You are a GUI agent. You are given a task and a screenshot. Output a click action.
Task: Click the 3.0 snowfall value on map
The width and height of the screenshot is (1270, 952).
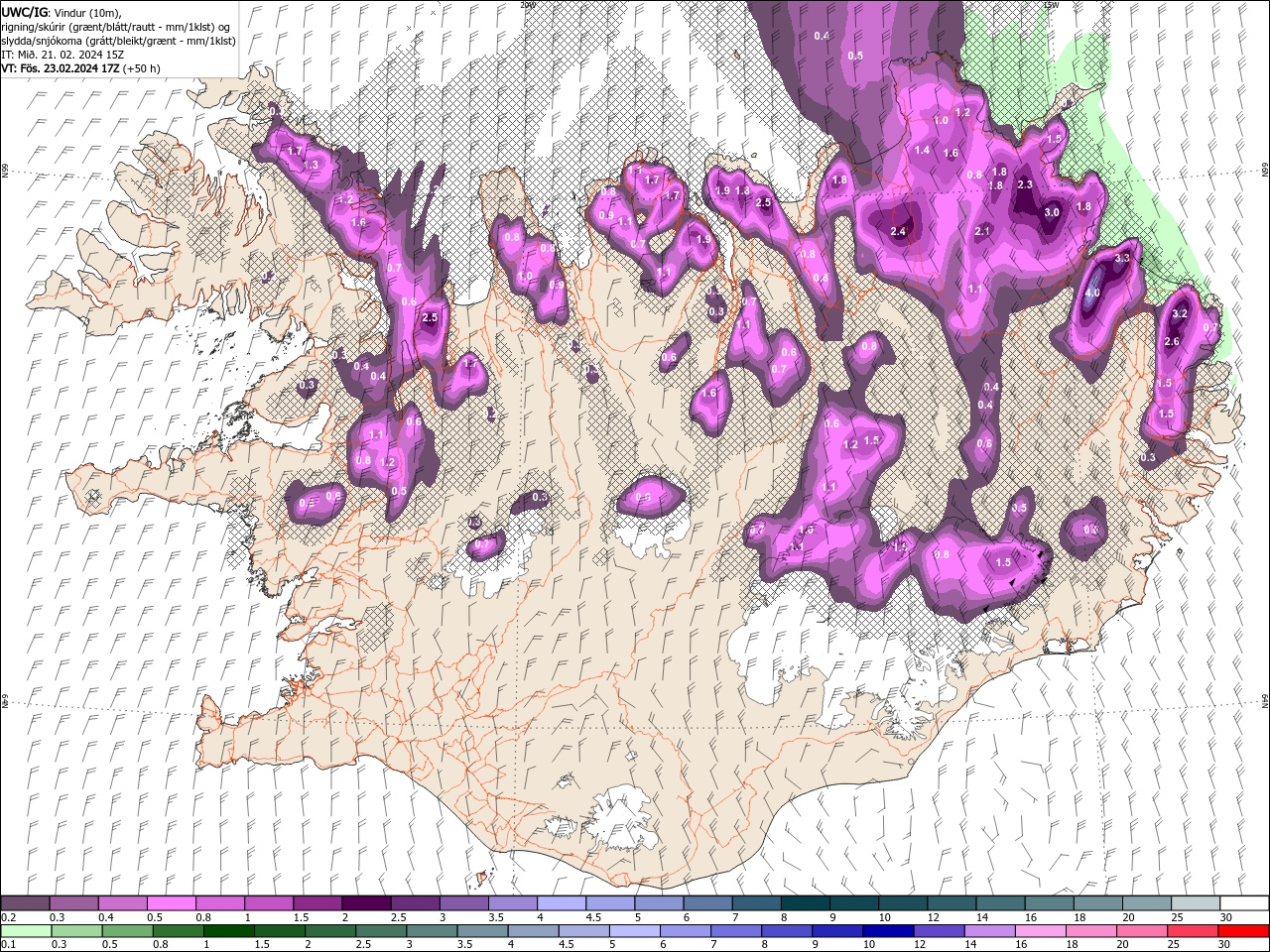tap(1053, 212)
